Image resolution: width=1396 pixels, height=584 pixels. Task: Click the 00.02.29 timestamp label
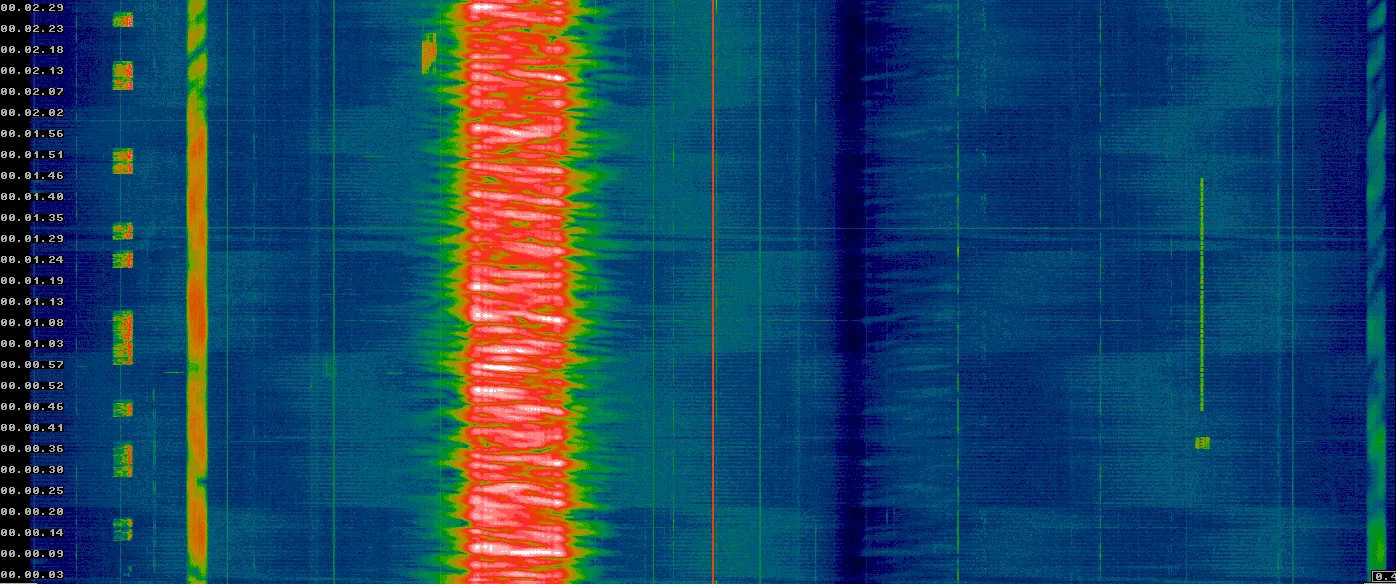[x=32, y=8]
